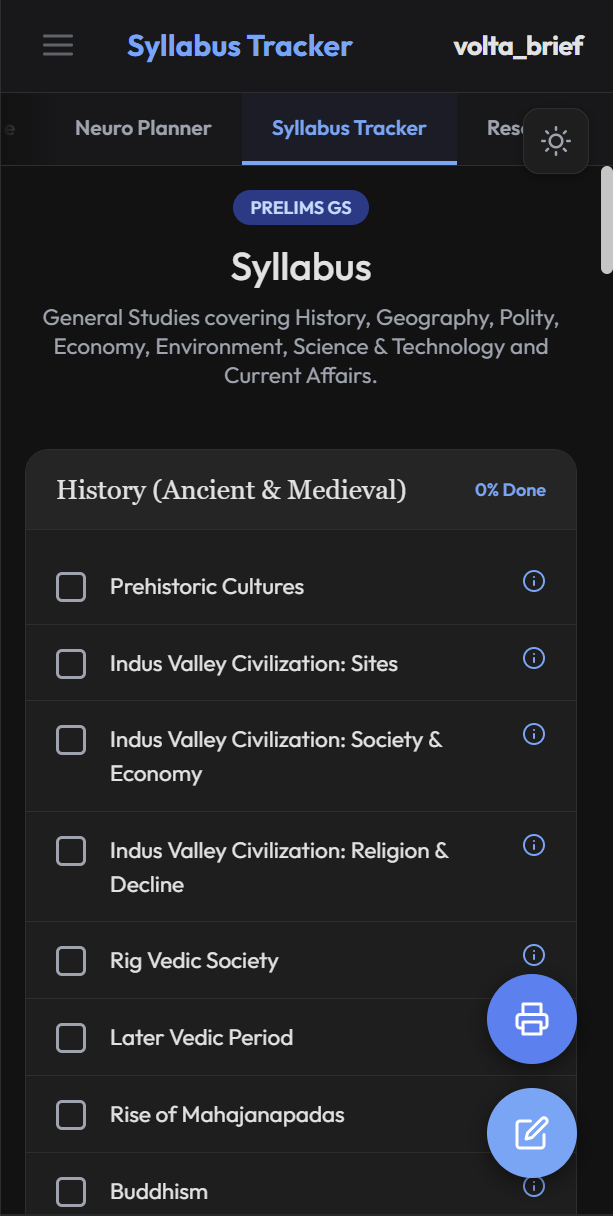
Task: Open the hamburger navigation menu
Action: [58, 45]
